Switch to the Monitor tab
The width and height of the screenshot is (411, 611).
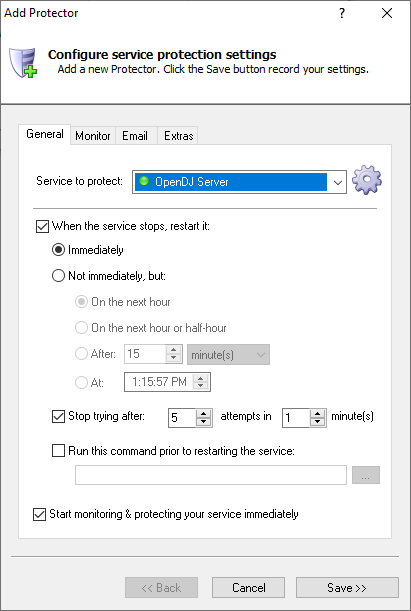coord(93,136)
